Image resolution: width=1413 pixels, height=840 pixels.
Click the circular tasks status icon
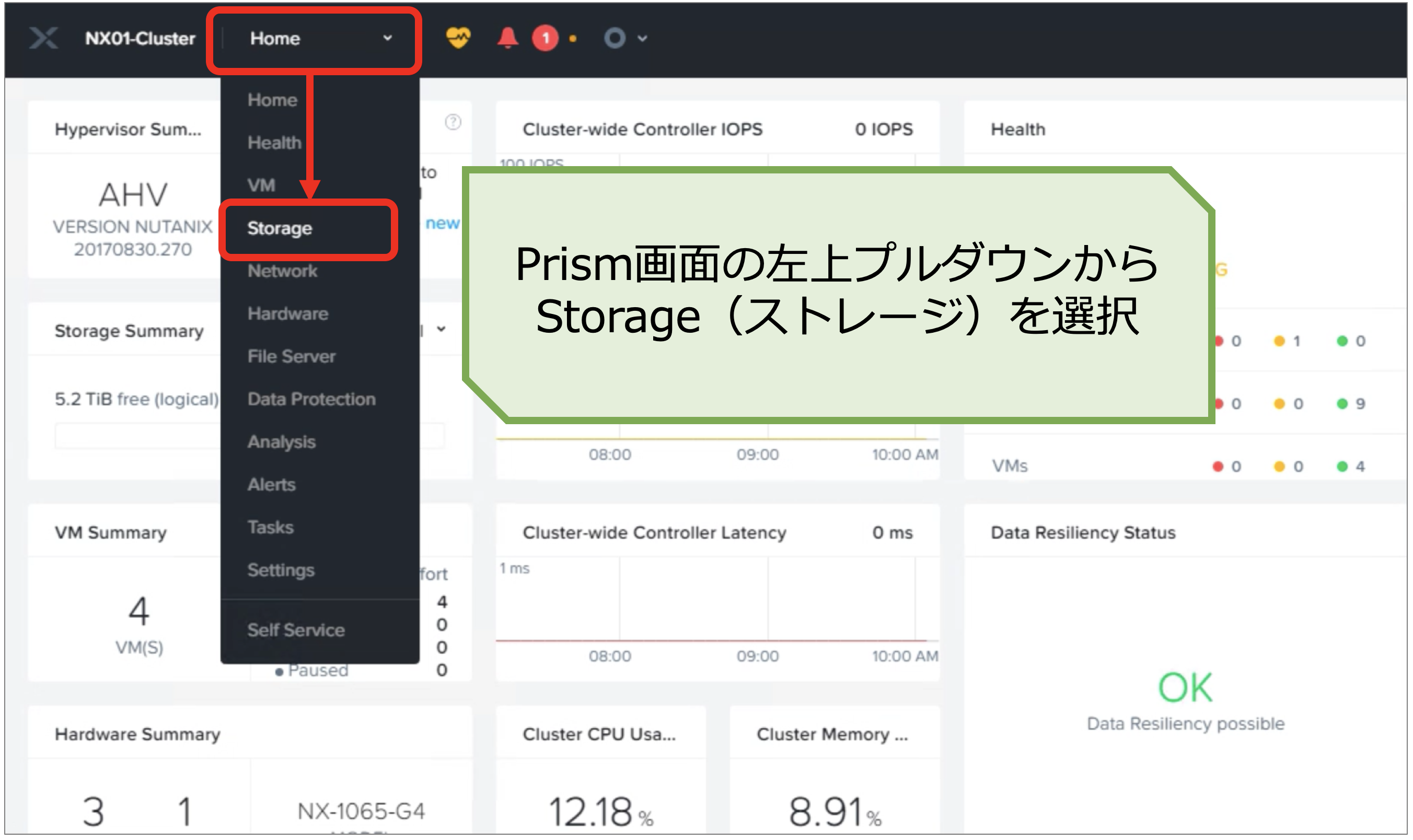pyautogui.click(x=614, y=38)
